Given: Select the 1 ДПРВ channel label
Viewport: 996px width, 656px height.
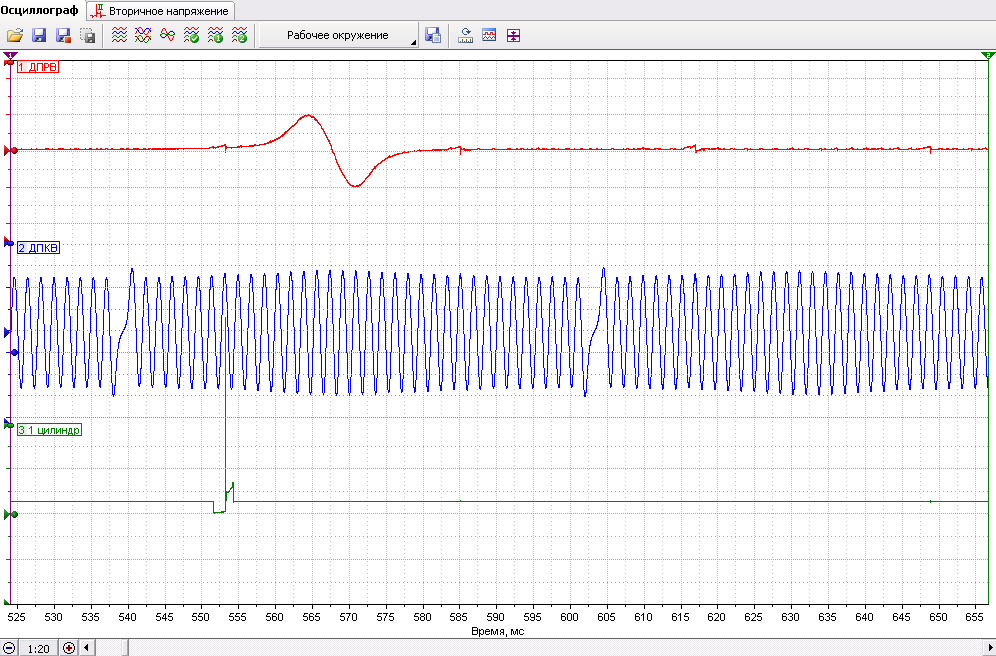Looking at the screenshot, I should (x=38, y=67).
